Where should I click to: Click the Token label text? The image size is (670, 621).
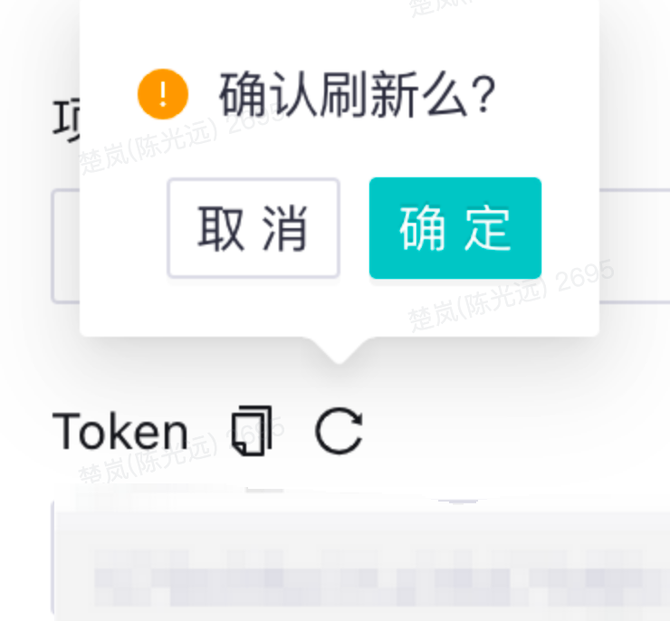pyautogui.click(x=120, y=431)
